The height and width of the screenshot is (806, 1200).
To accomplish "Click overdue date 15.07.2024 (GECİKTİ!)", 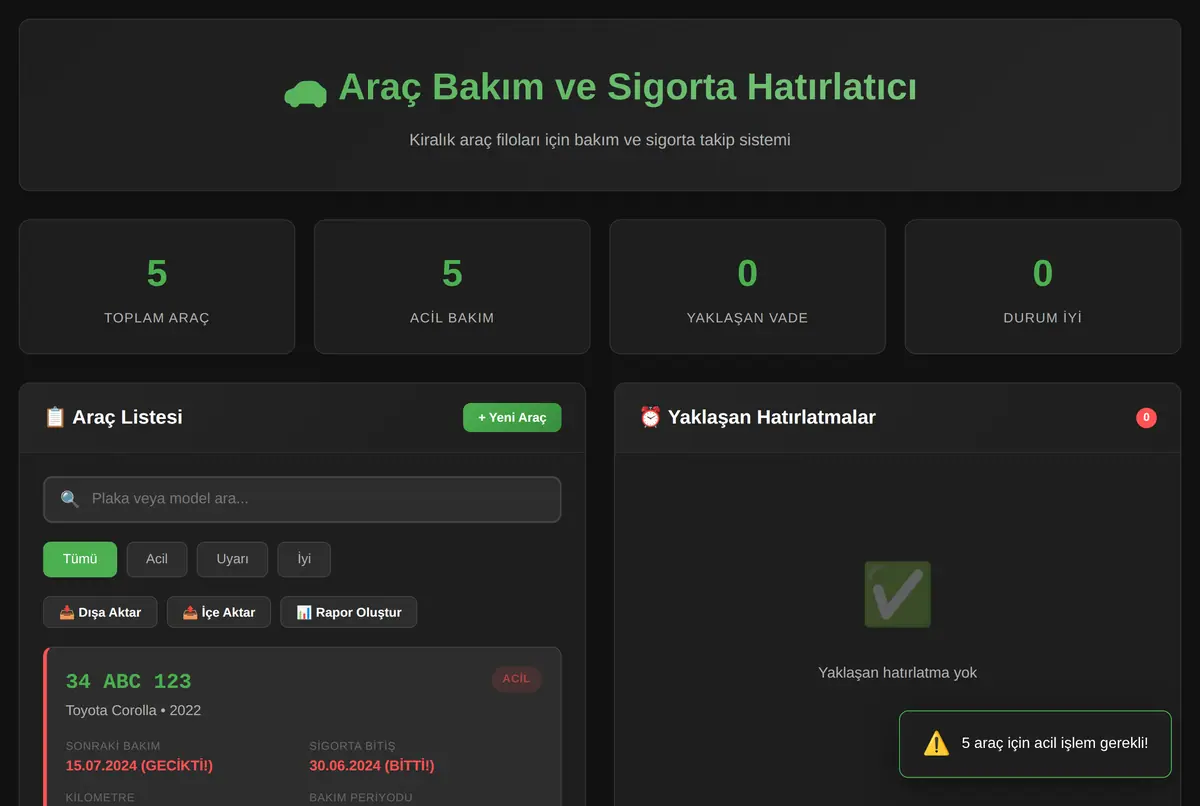I will coord(139,766).
